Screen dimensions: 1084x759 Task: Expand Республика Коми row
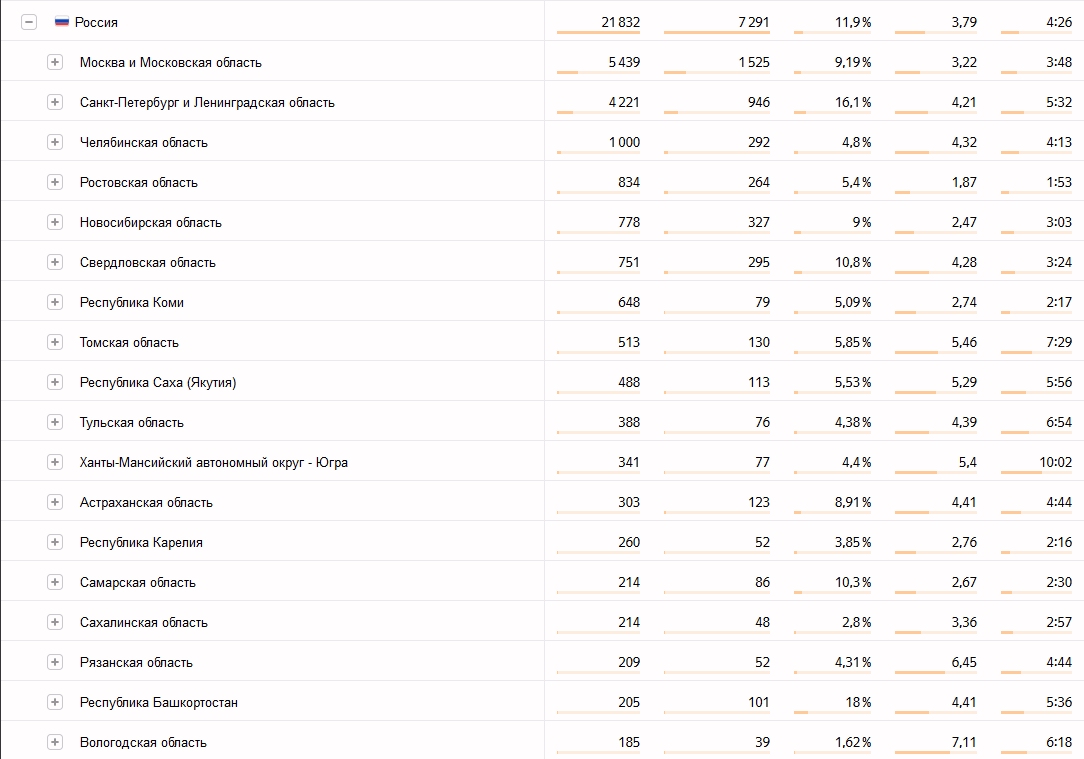pyautogui.click(x=55, y=302)
